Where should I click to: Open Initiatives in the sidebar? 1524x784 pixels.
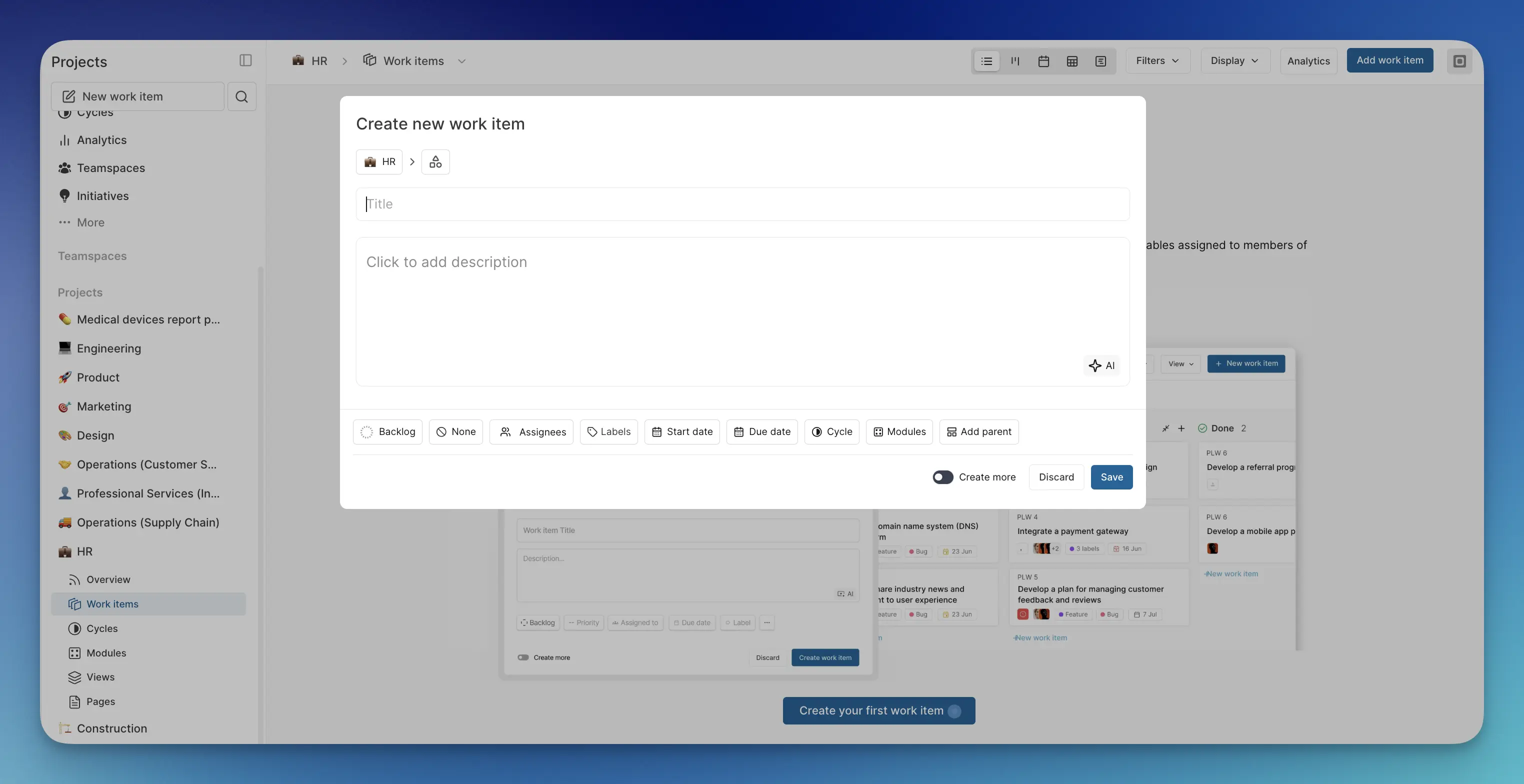(x=102, y=196)
